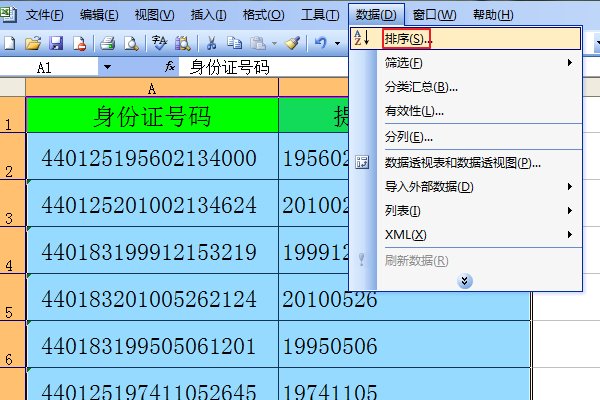The height and width of the screenshot is (400, 600).
Task: Click cell containing 440125197411052645
Action: pos(152,384)
